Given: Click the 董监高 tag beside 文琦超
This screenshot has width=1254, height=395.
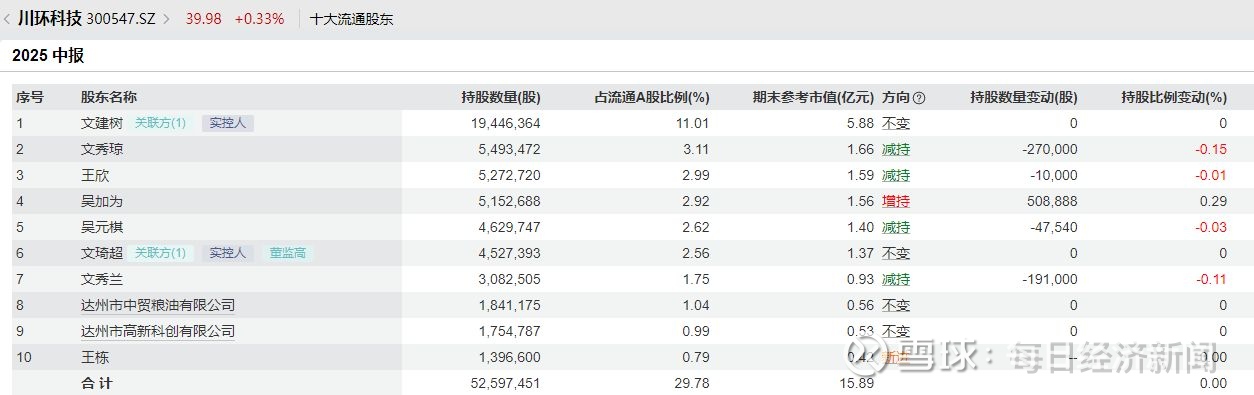Looking at the screenshot, I should 289,254.
